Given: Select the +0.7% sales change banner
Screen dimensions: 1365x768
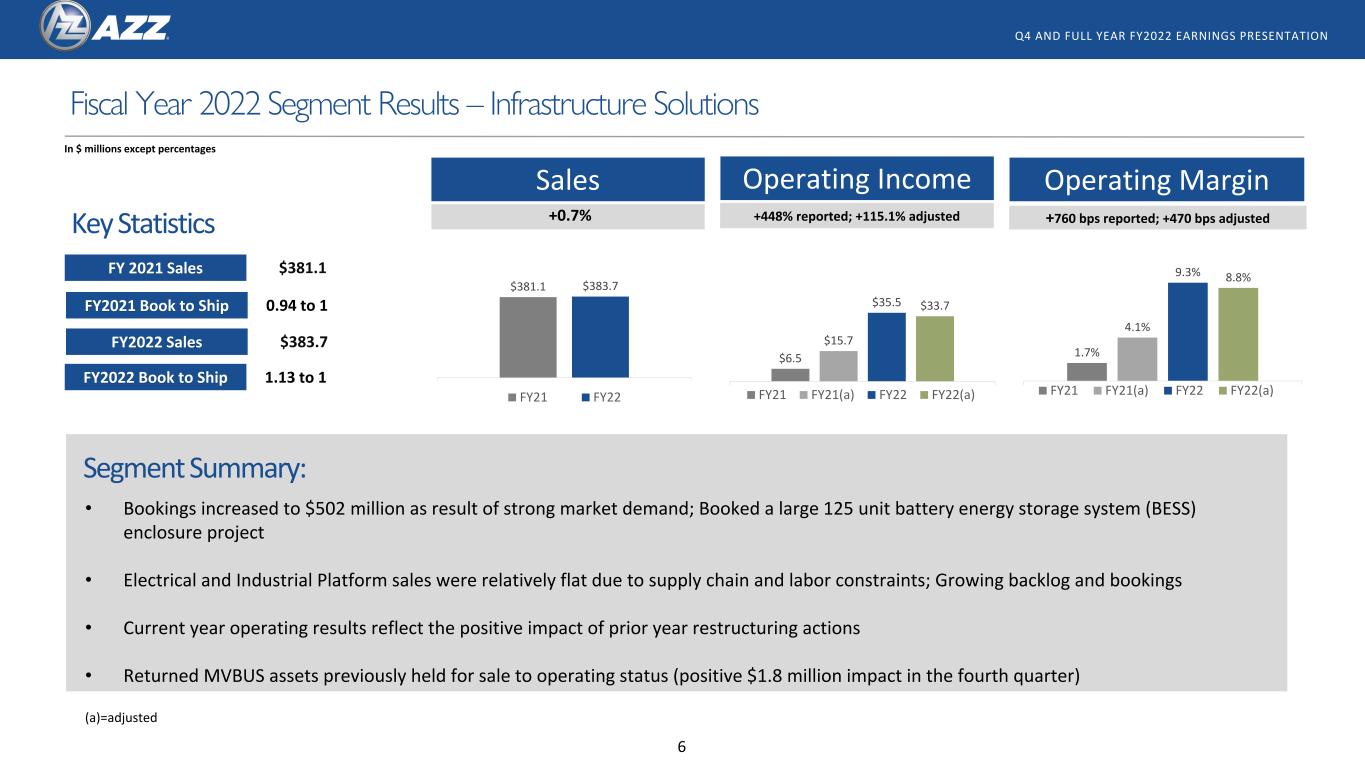Looking at the screenshot, I should click(567, 215).
